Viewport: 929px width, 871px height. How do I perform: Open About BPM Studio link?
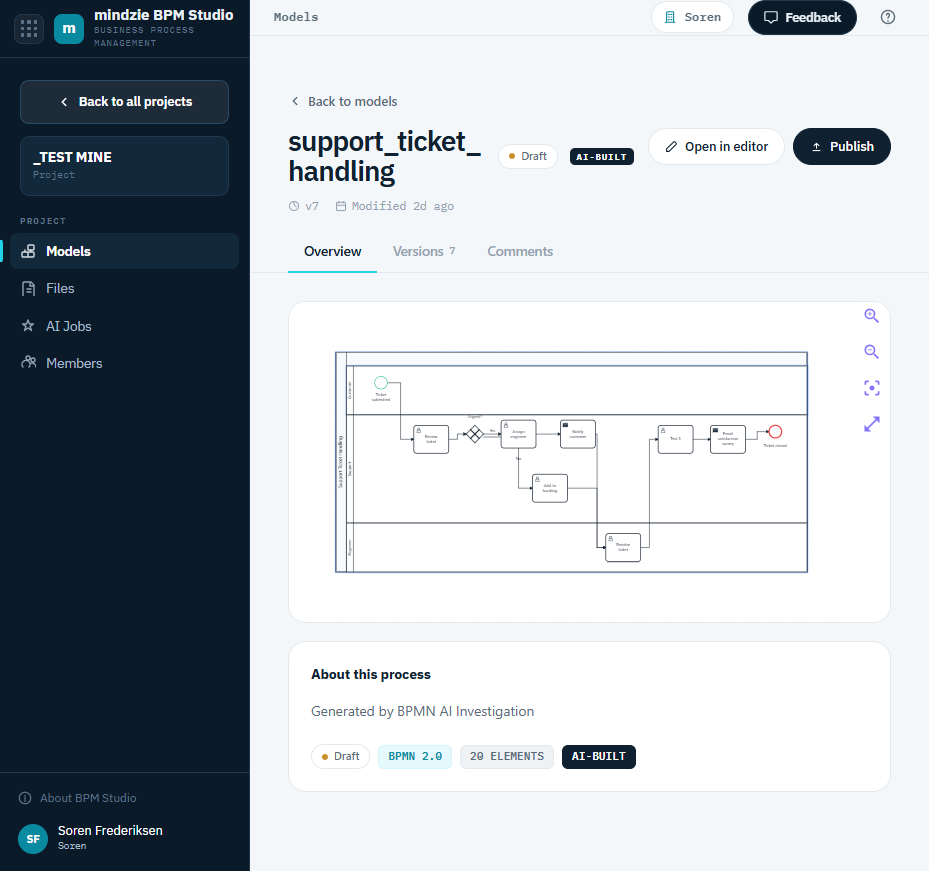[x=78, y=798]
